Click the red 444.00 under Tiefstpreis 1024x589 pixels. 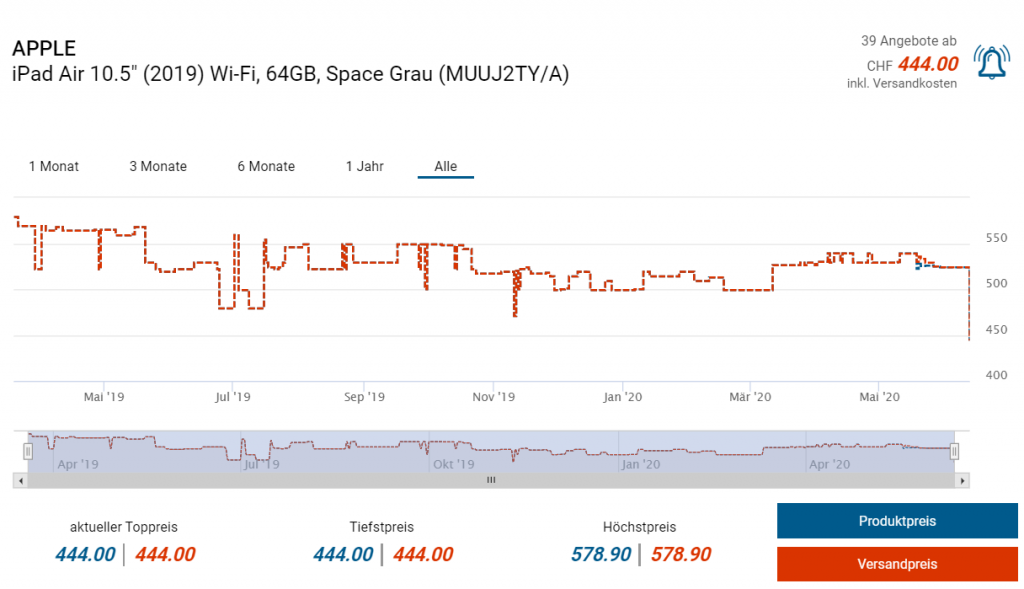pyautogui.click(x=423, y=554)
